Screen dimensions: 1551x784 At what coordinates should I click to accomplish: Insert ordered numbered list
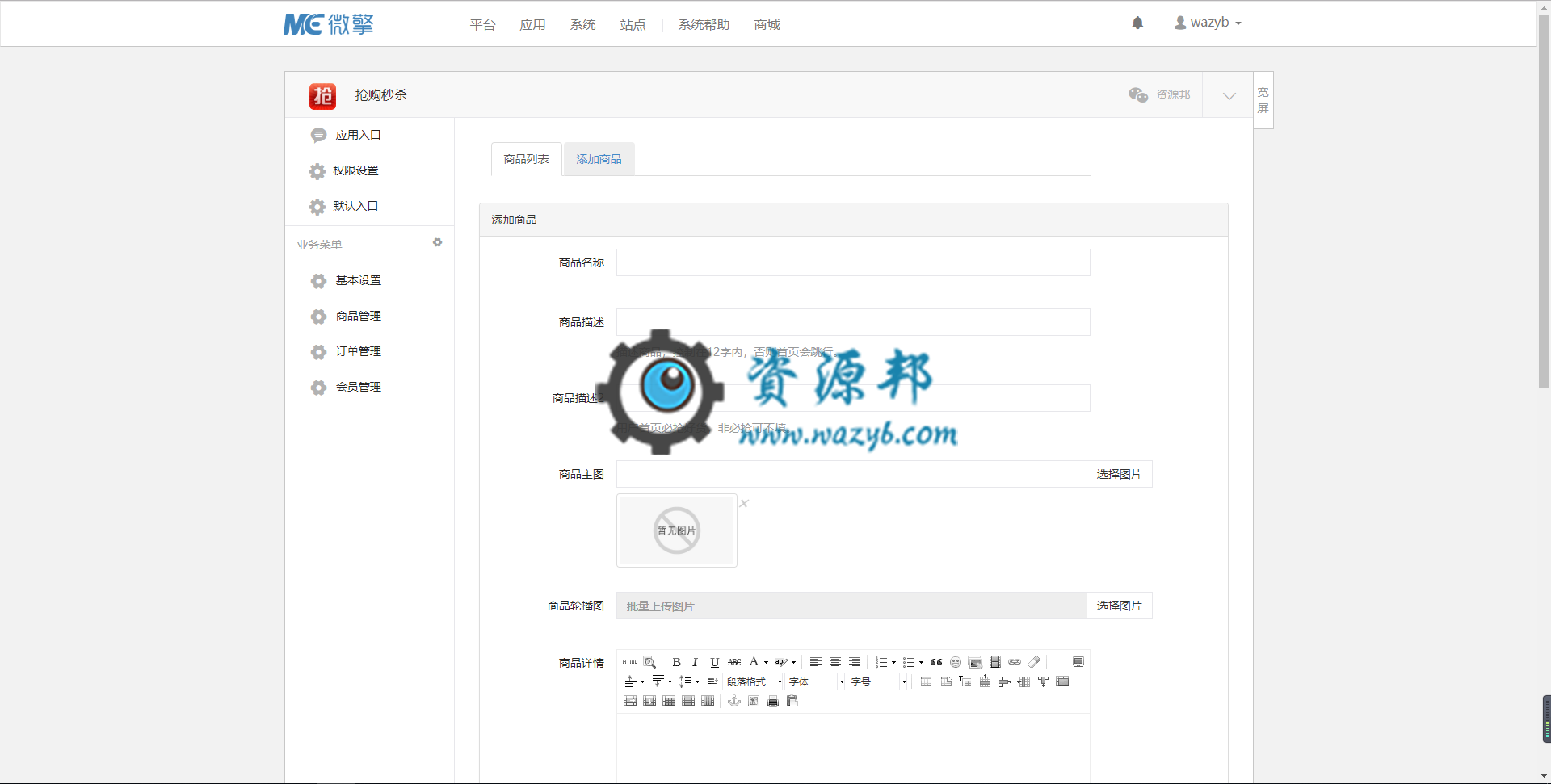click(881, 662)
